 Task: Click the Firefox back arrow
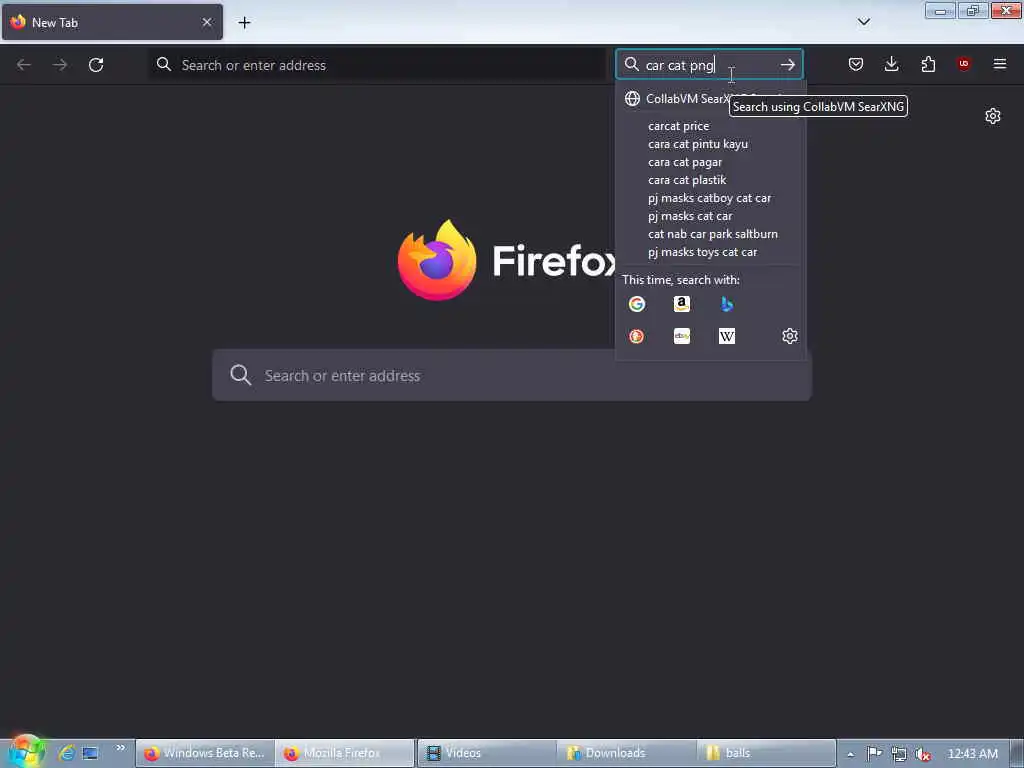24,65
